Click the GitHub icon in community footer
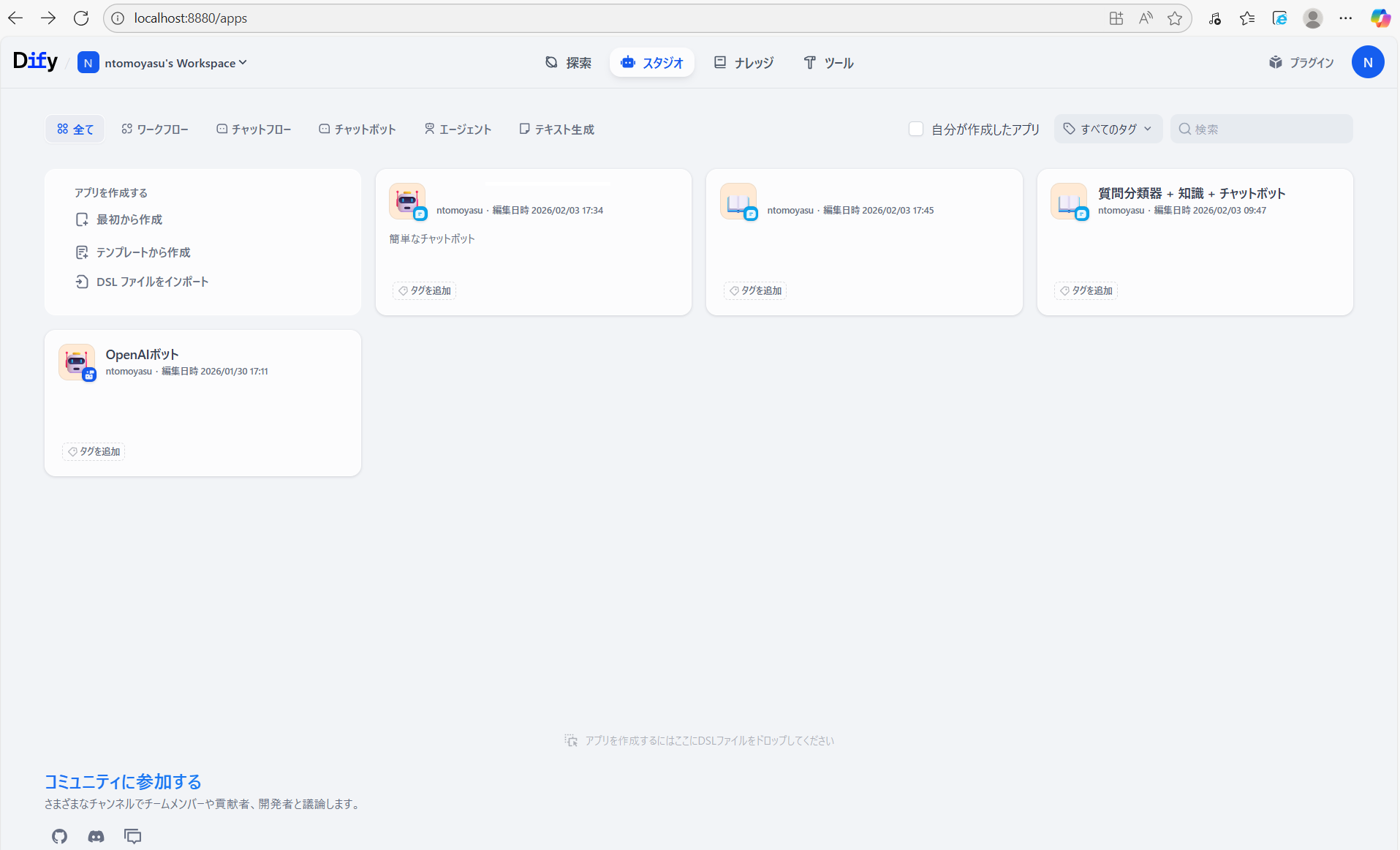The height and width of the screenshot is (850, 1400). [59, 836]
